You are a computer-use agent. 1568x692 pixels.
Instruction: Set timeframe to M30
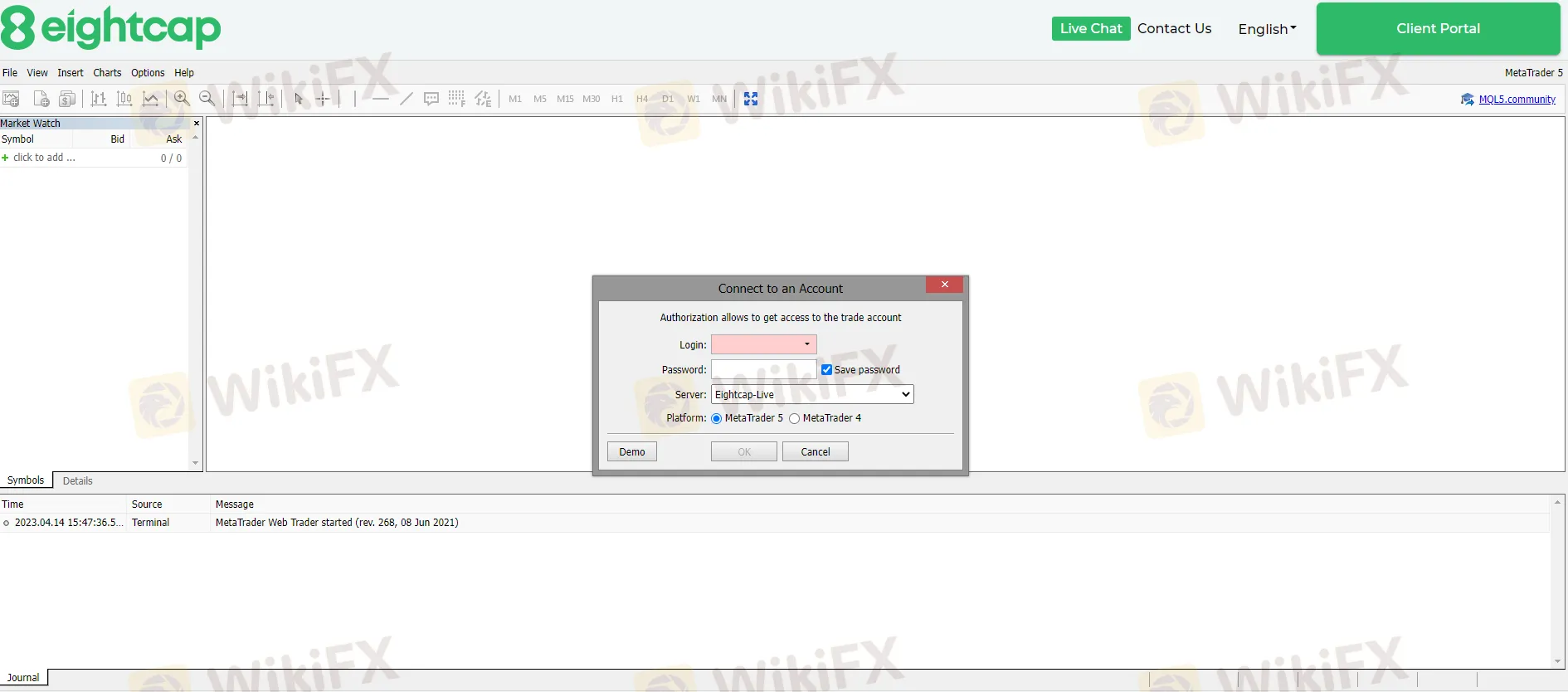tap(591, 99)
